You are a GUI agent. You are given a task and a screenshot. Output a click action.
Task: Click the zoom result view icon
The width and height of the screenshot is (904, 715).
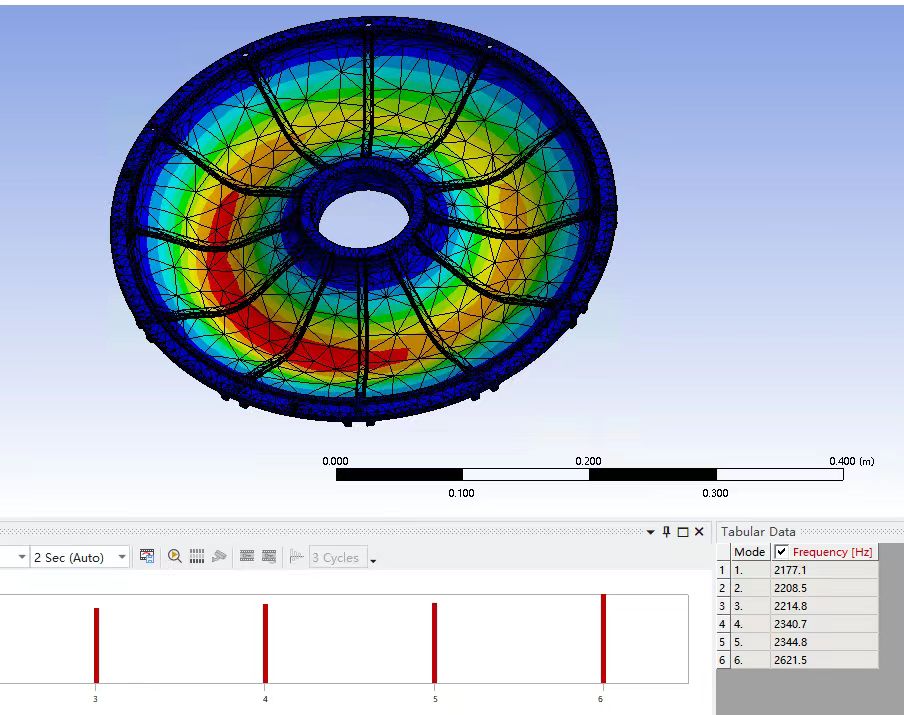coord(175,556)
